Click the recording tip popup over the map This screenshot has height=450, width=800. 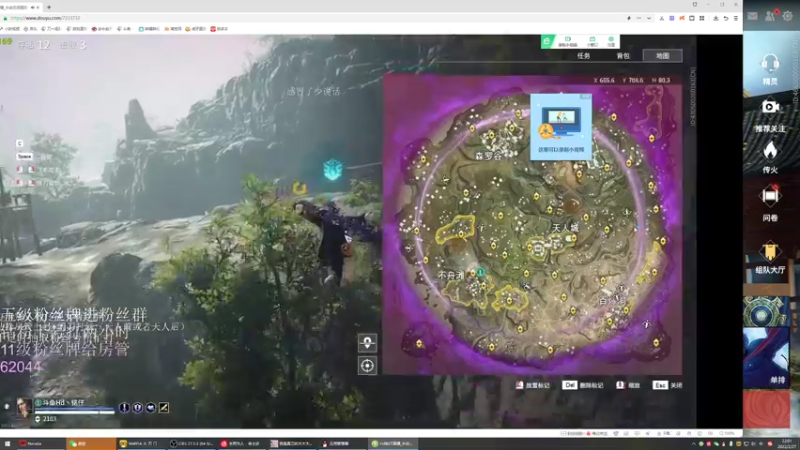(x=561, y=126)
